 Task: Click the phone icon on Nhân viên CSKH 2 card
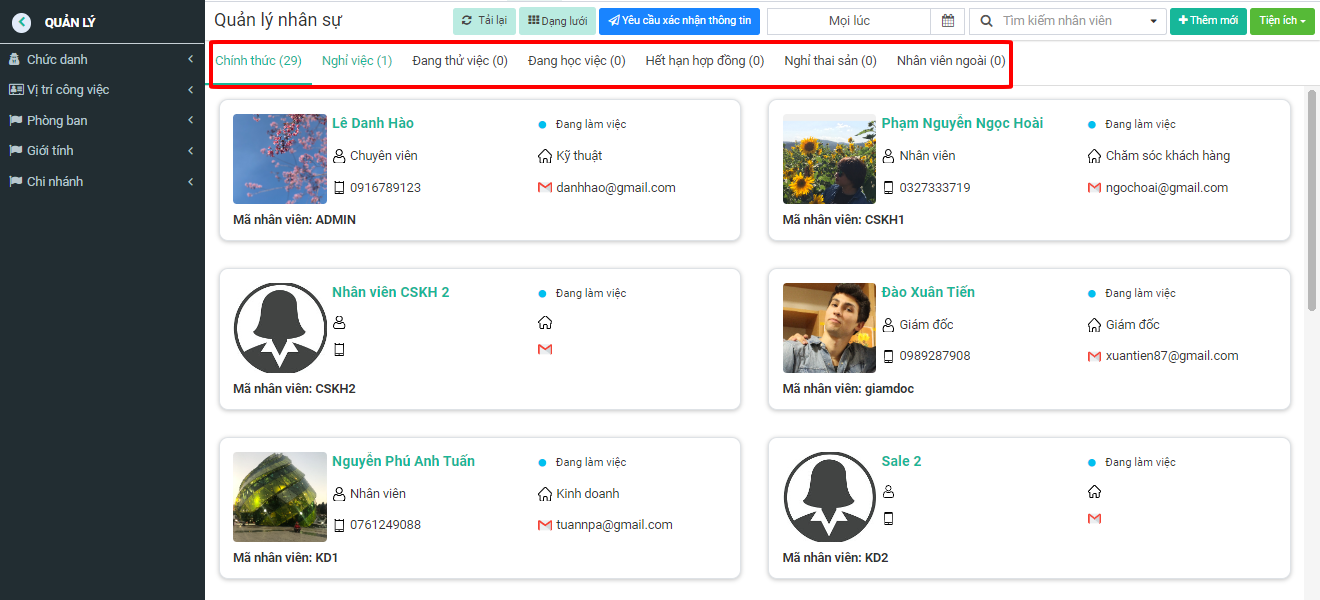pyautogui.click(x=339, y=349)
